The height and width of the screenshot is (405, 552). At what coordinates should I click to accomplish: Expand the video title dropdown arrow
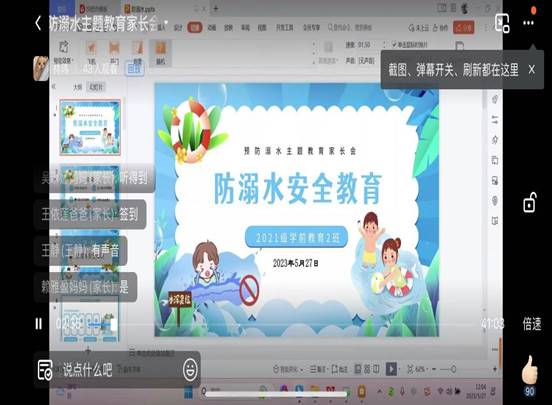tap(166, 23)
